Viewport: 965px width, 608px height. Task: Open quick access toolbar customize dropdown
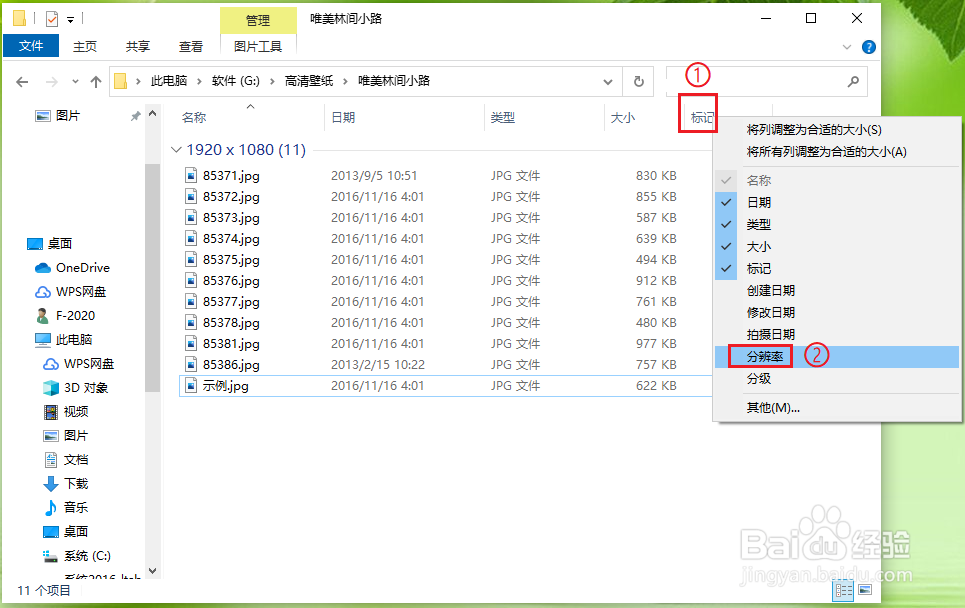pyautogui.click(x=71, y=20)
